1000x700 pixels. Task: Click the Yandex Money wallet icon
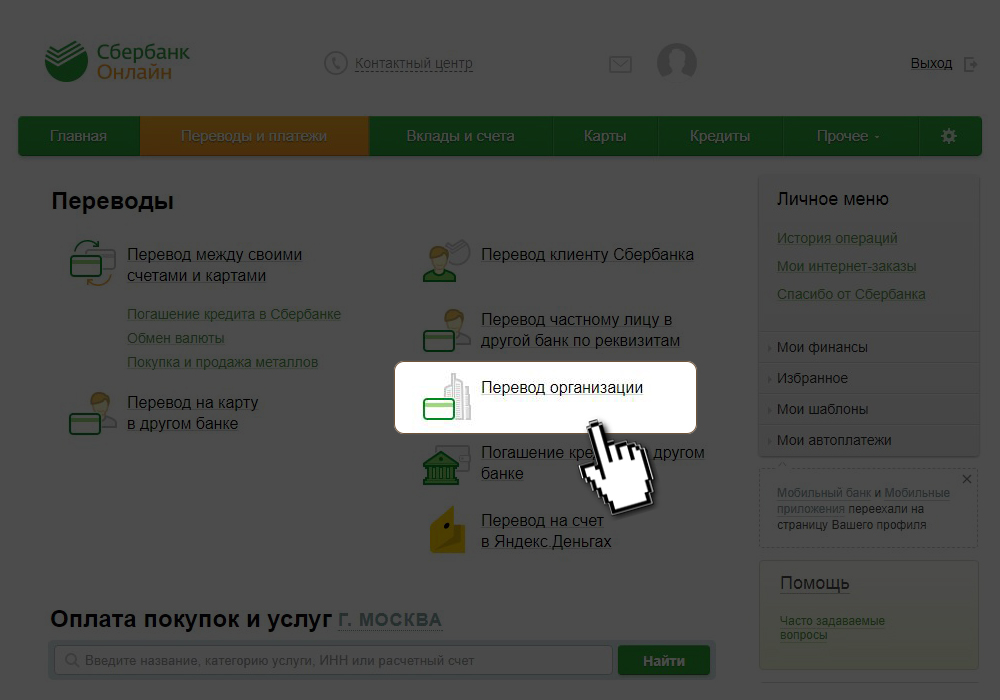[448, 530]
